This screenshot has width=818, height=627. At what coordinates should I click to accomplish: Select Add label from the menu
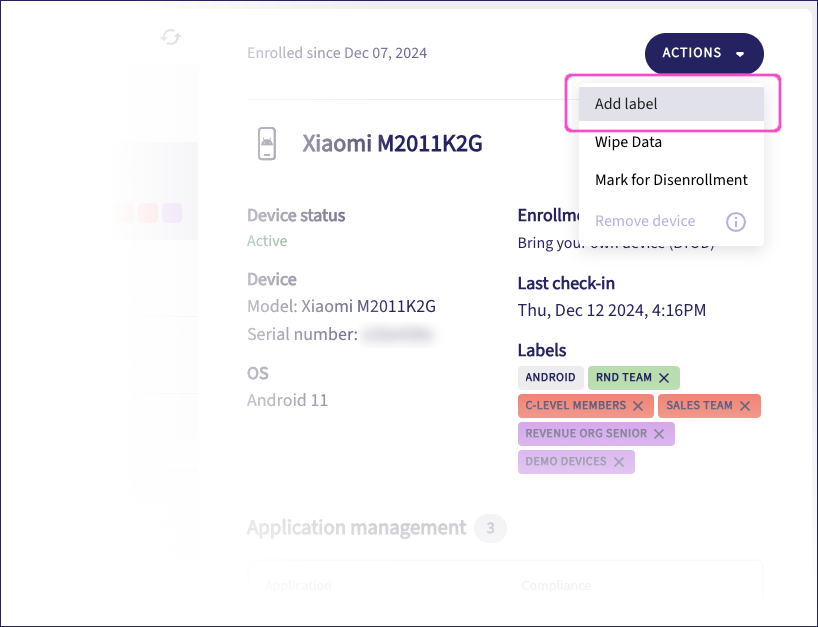tap(626, 104)
